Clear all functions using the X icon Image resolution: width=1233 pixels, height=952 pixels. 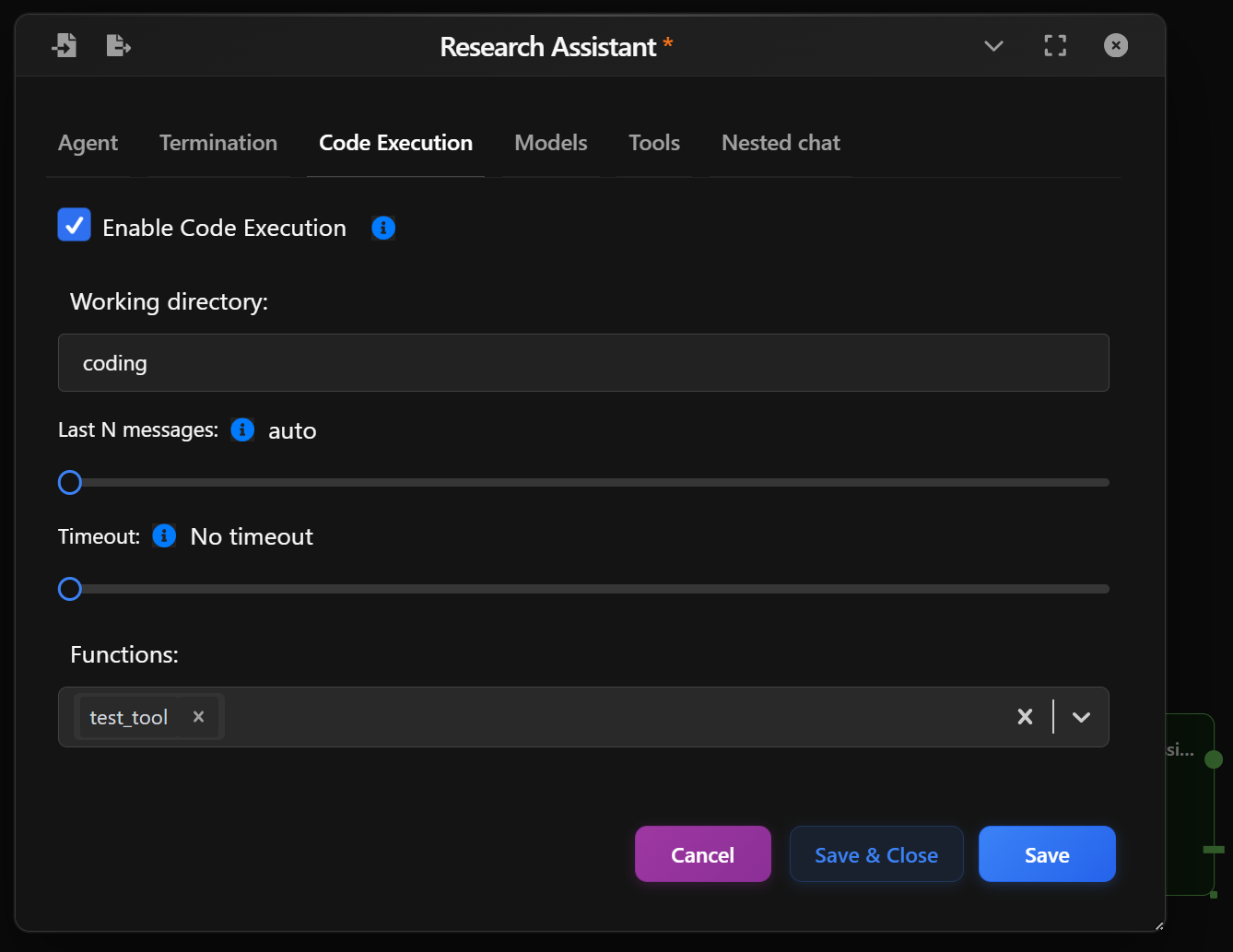coord(1025,716)
